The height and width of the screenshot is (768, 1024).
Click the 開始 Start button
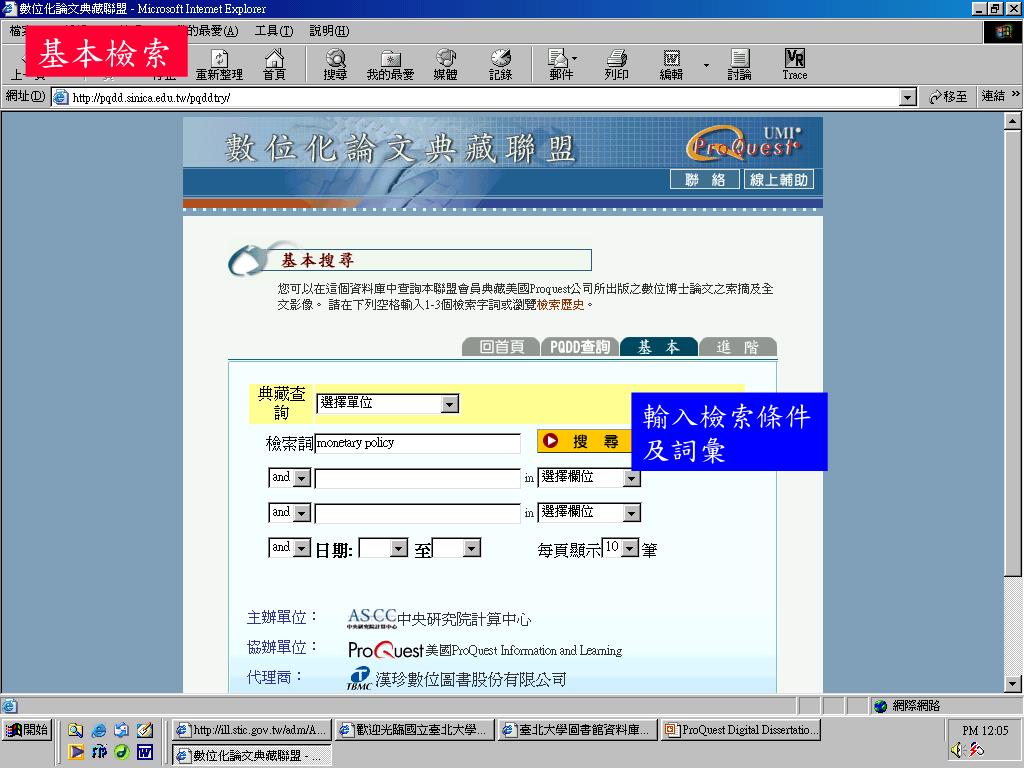[x=27, y=729]
